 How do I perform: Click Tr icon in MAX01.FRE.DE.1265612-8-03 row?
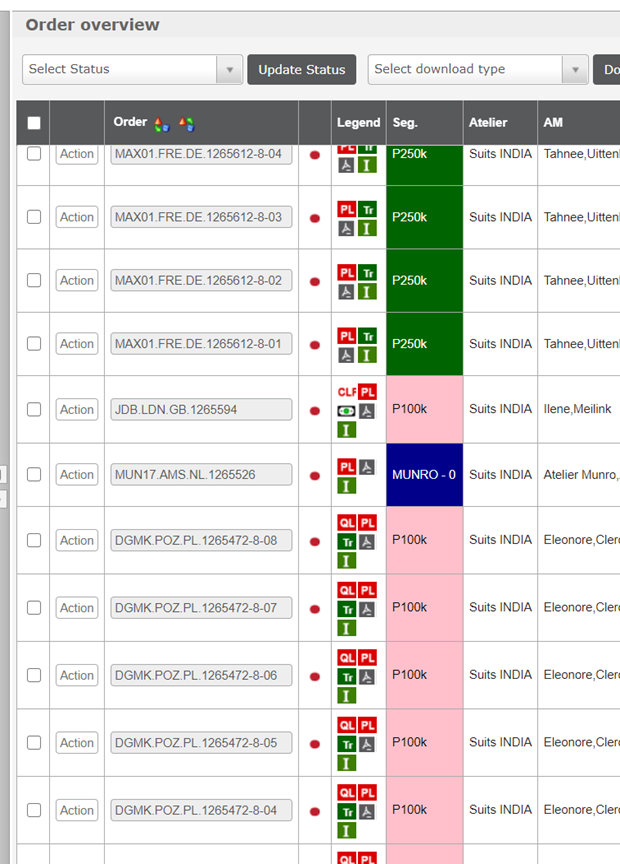[x=368, y=209]
